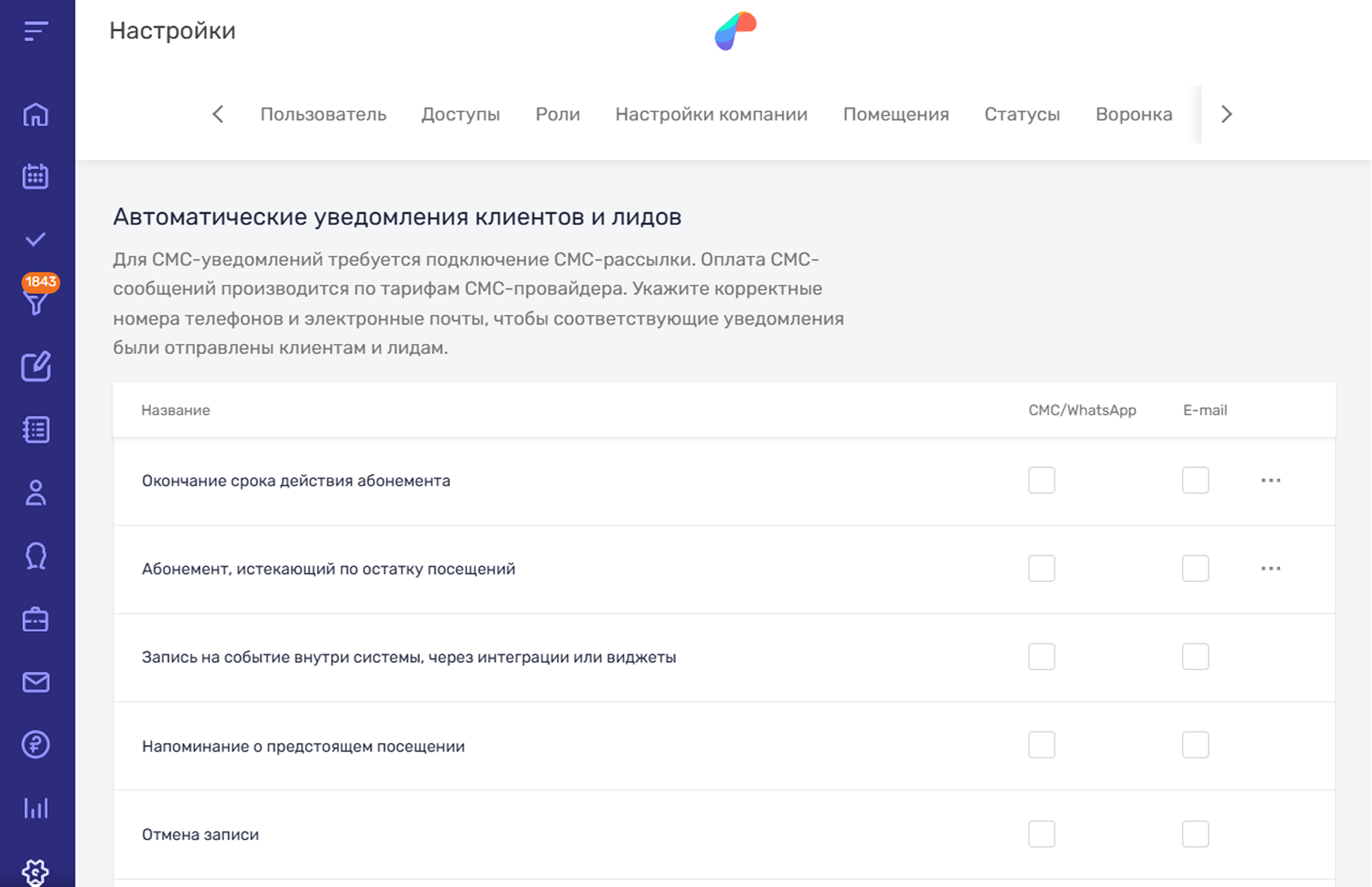Enable SMS for subscription expiry notification
Screen dimensions: 1372x887
(1041, 480)
